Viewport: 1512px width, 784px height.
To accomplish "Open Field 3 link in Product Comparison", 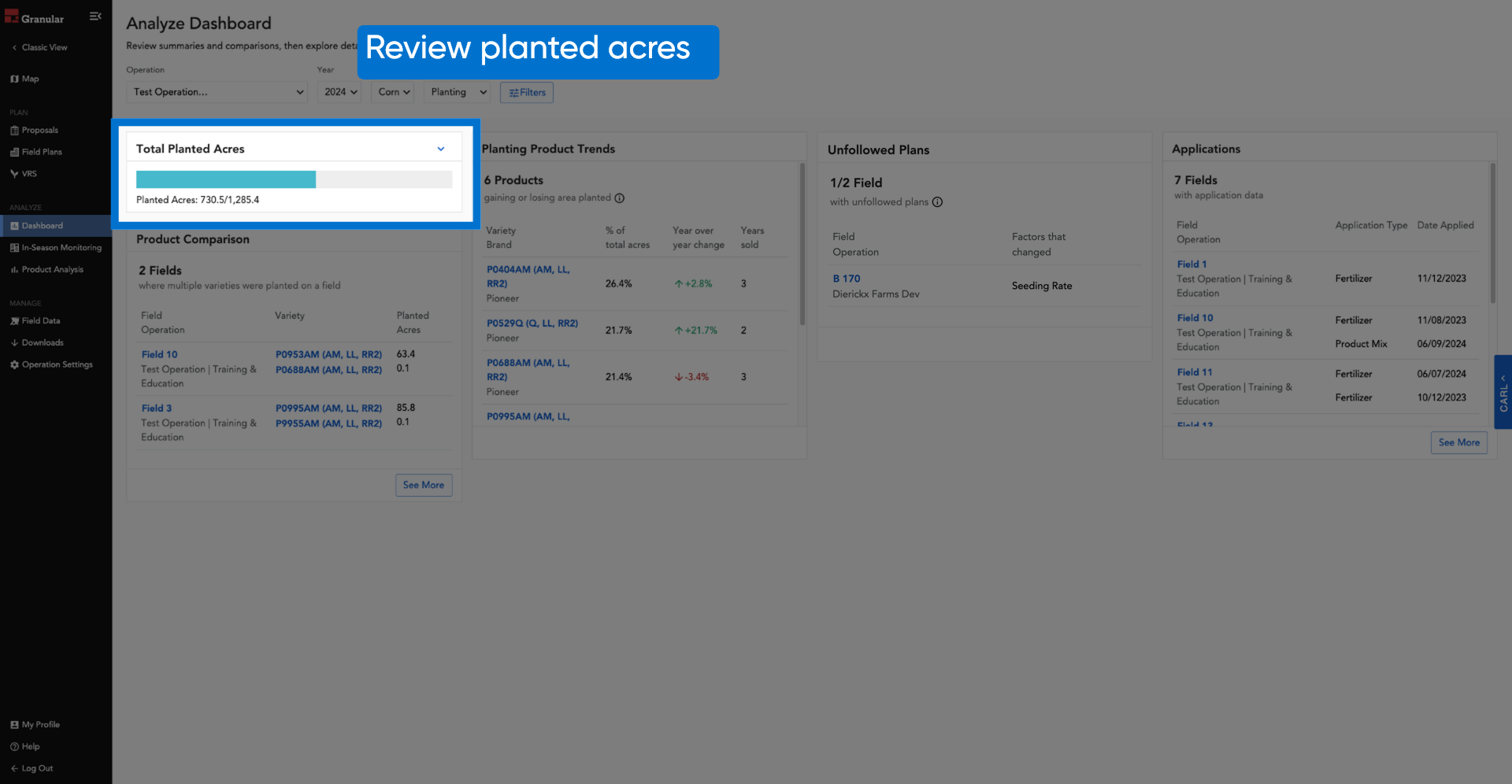I will [157, 409].
